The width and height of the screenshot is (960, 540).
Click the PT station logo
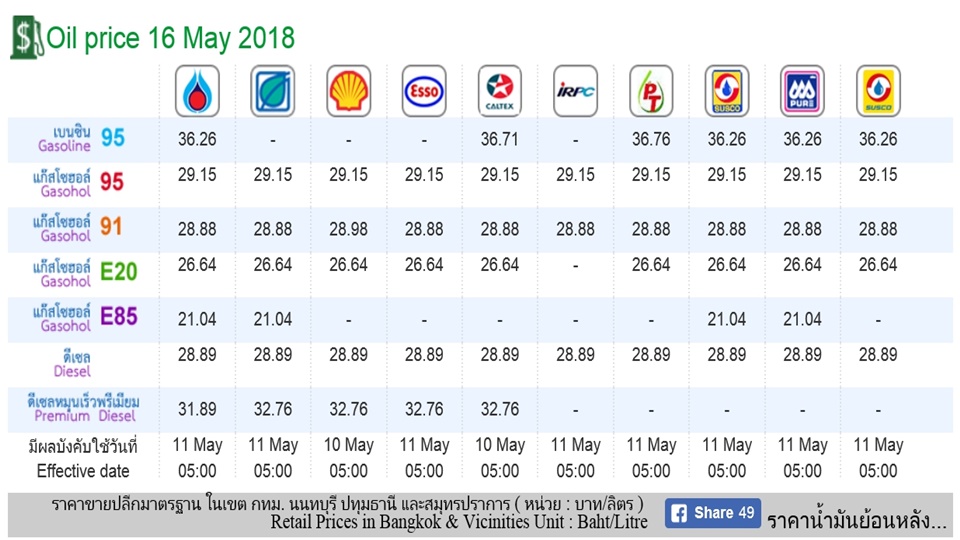tap(651, 91)
